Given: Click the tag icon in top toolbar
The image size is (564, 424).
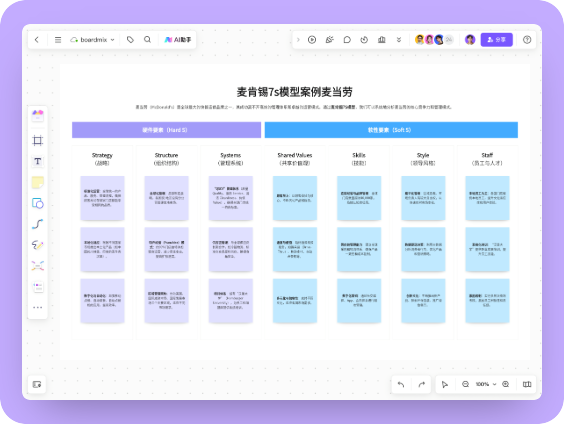Looking at the screenshot, I should 130,40.
